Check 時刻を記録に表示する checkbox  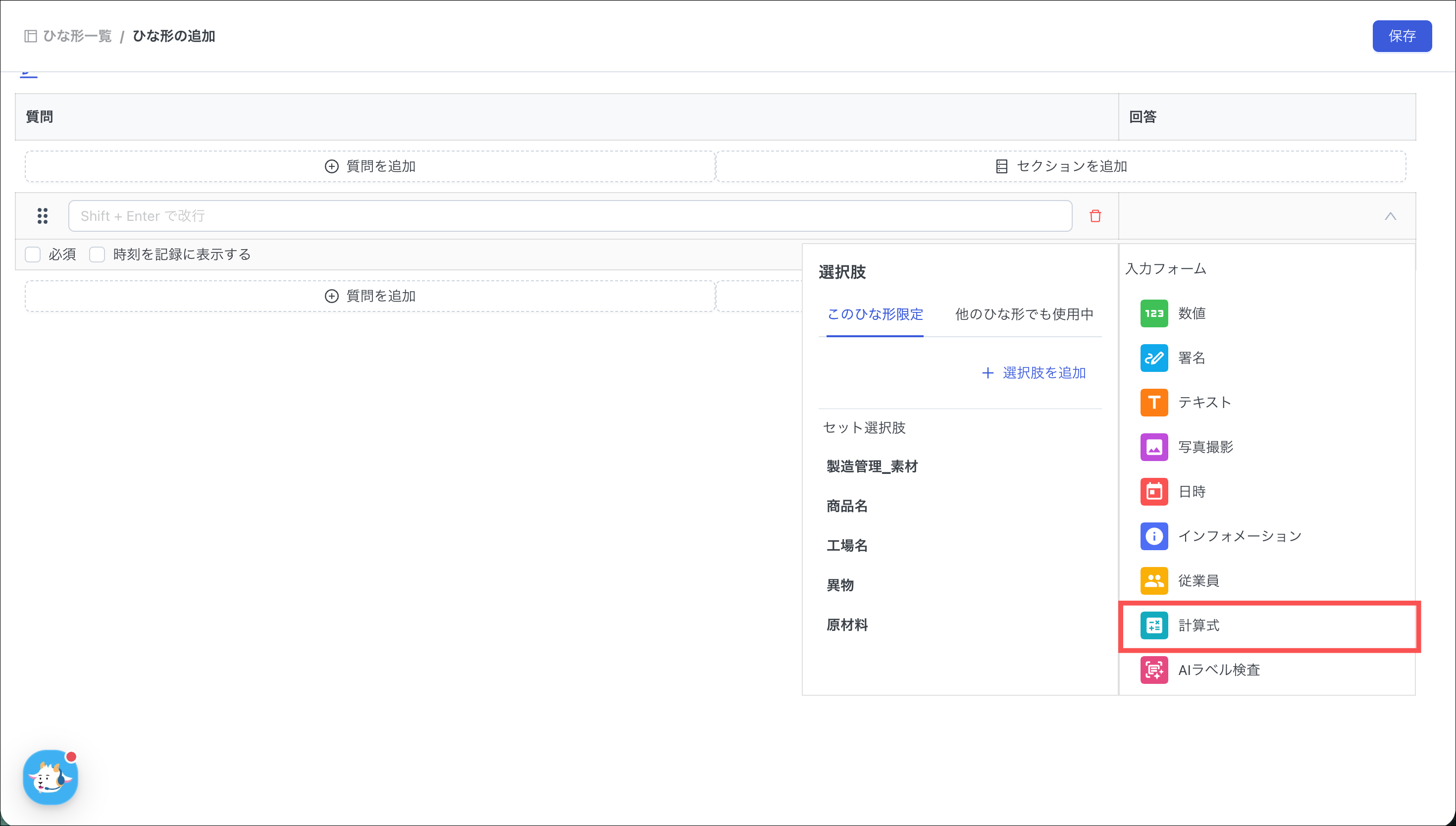(97, 255)
